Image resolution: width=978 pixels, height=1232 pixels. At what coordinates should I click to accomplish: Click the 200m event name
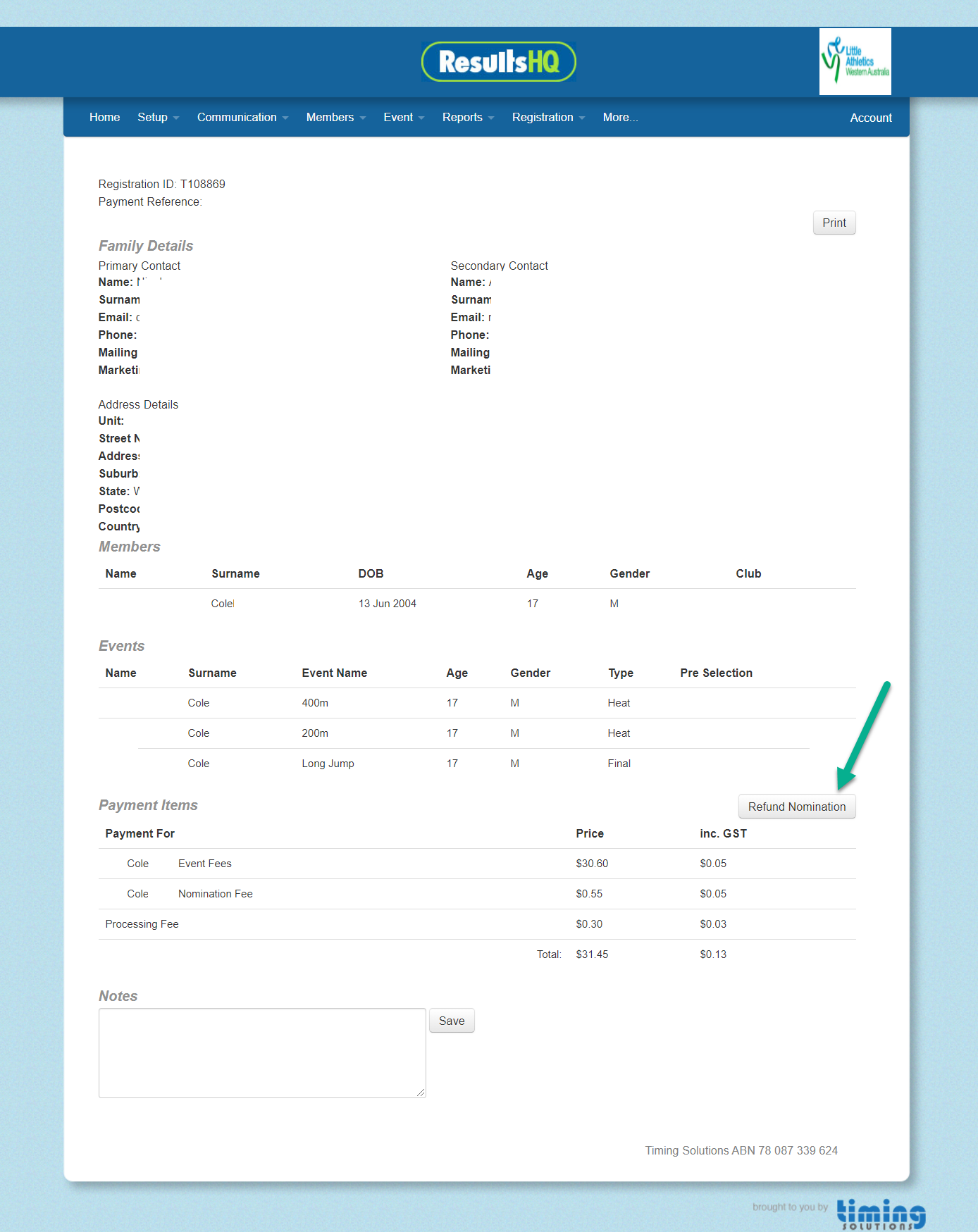315,733
